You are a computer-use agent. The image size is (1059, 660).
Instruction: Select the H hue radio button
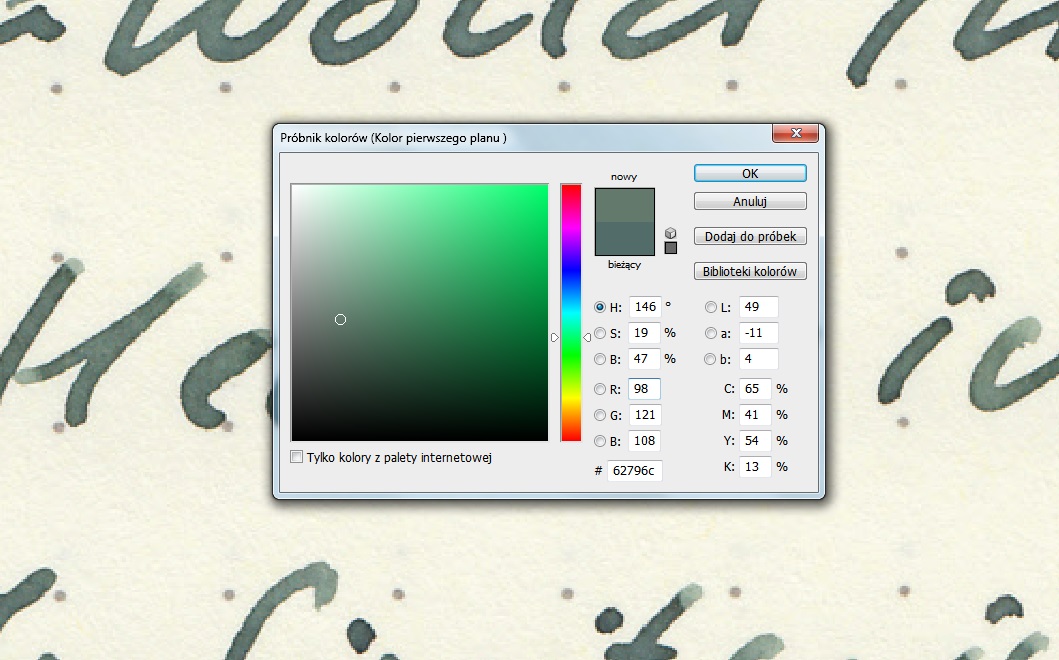point(600,307)
